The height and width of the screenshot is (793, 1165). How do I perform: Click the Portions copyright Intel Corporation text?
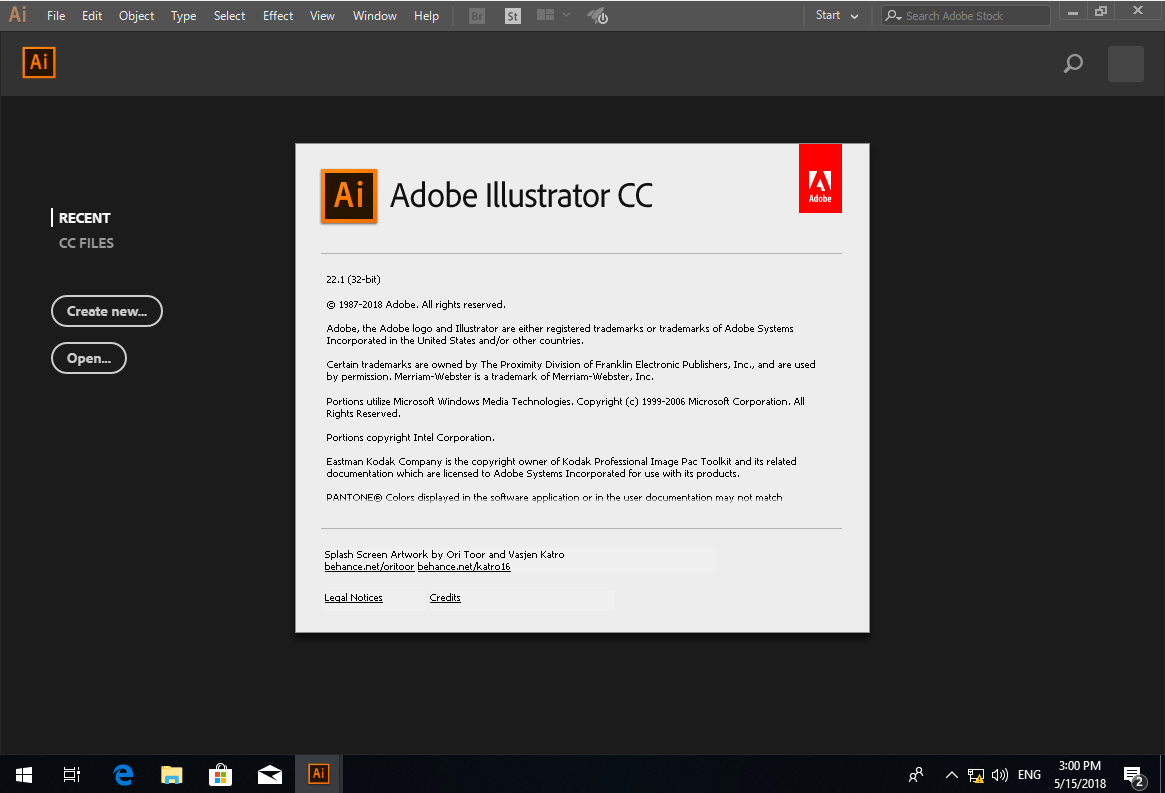410,438
